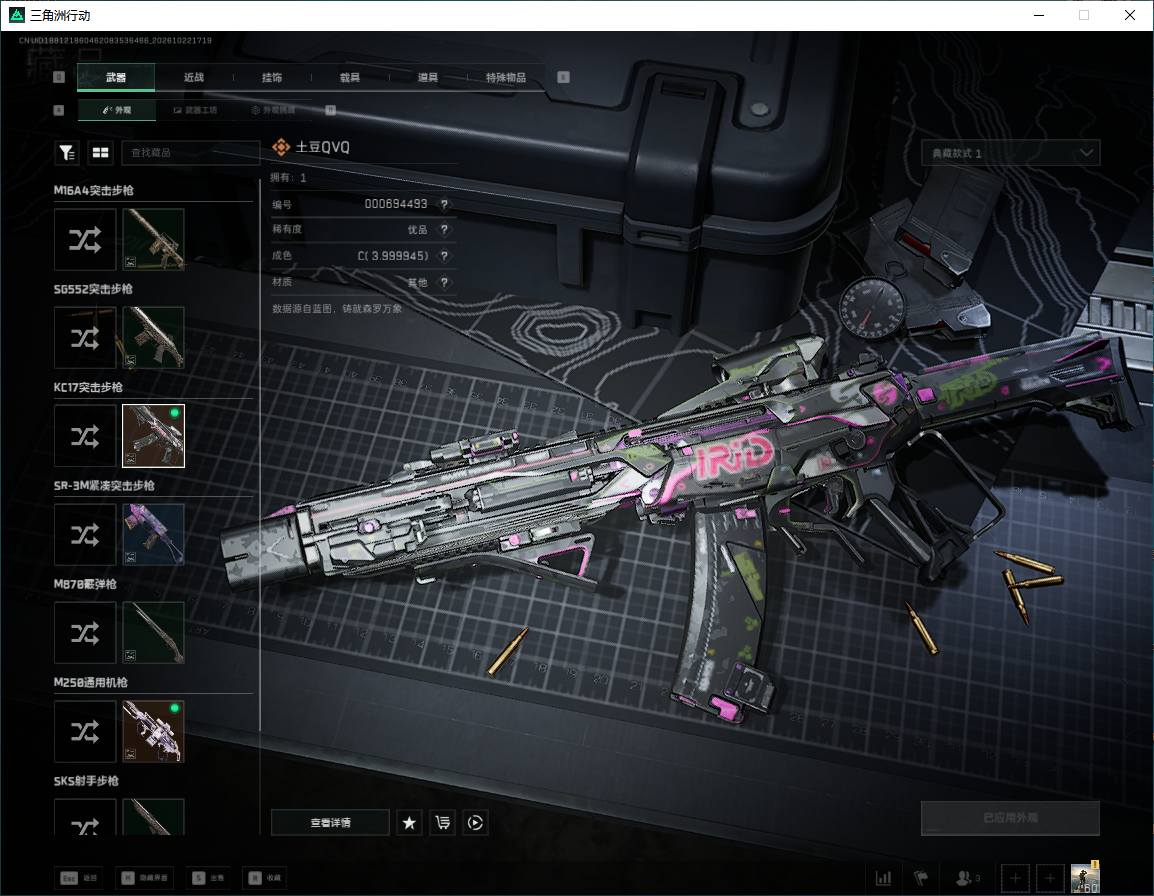This screenshot has width=1154, height=896.
Task: Select the equipped KC17突击步枪 skin thumbnail
Action: pos(153,436)
